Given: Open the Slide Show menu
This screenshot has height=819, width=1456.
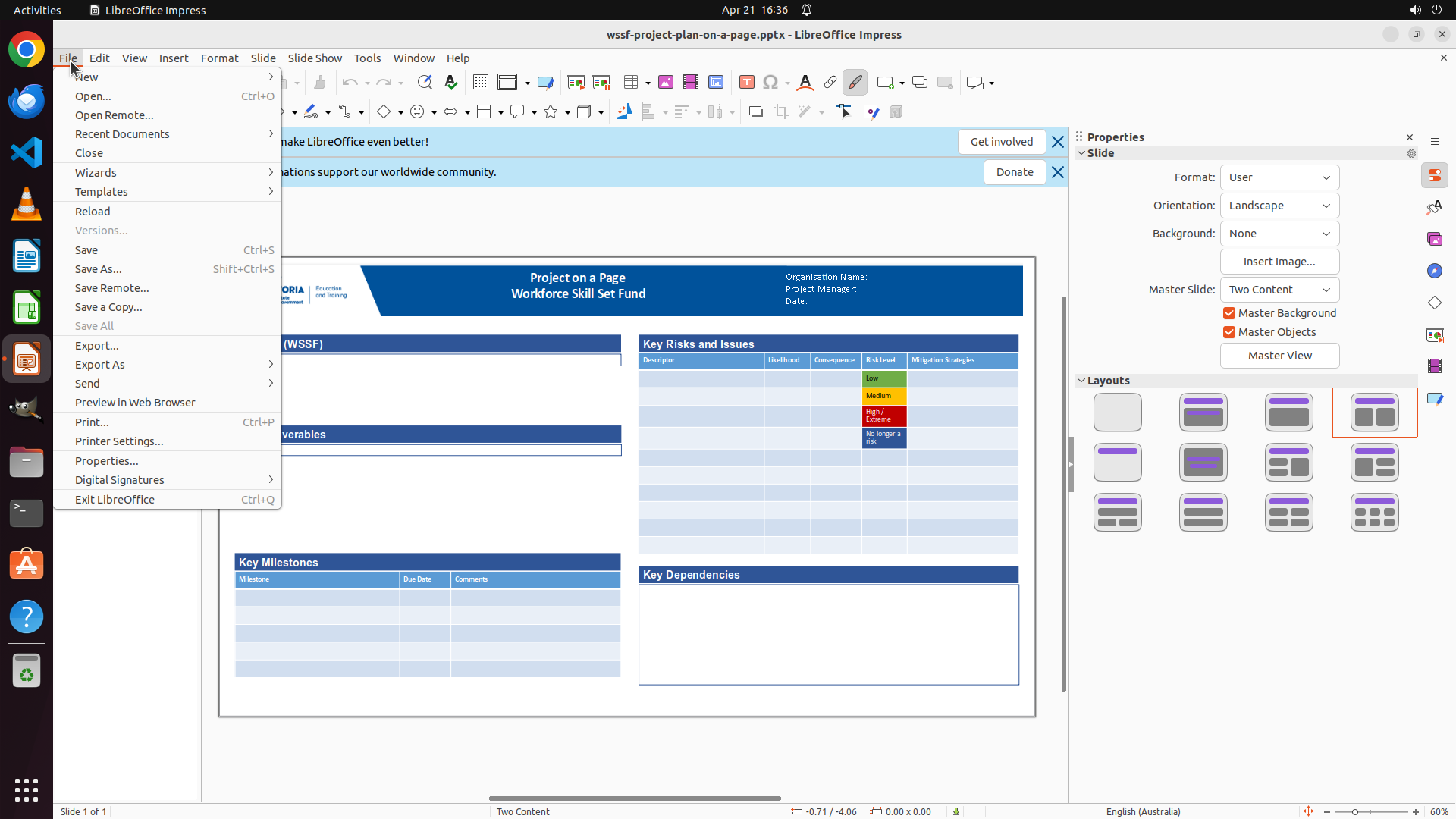Looking at the screenshot, I should coord(314,58).
